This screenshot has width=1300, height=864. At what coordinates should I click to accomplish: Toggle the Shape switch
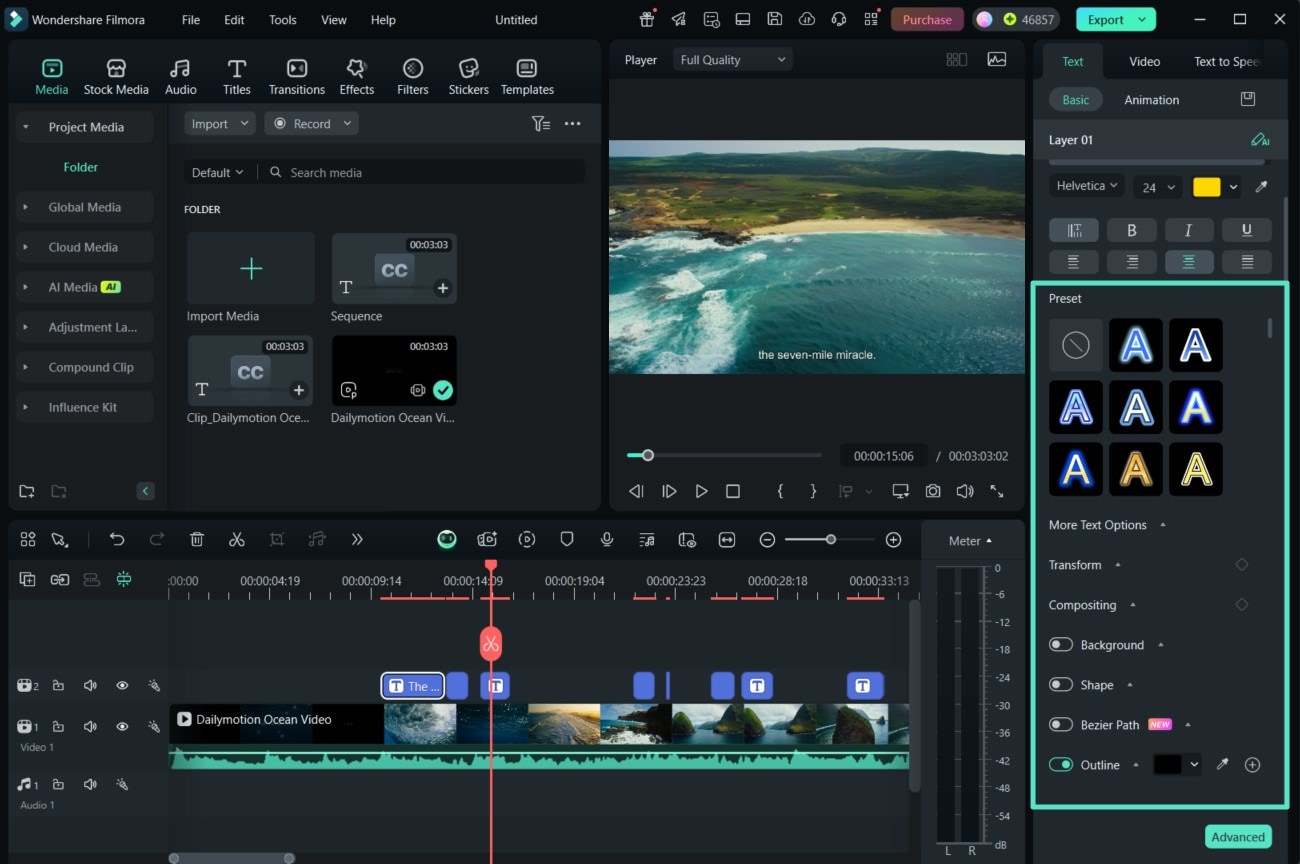coord(1060,685)
